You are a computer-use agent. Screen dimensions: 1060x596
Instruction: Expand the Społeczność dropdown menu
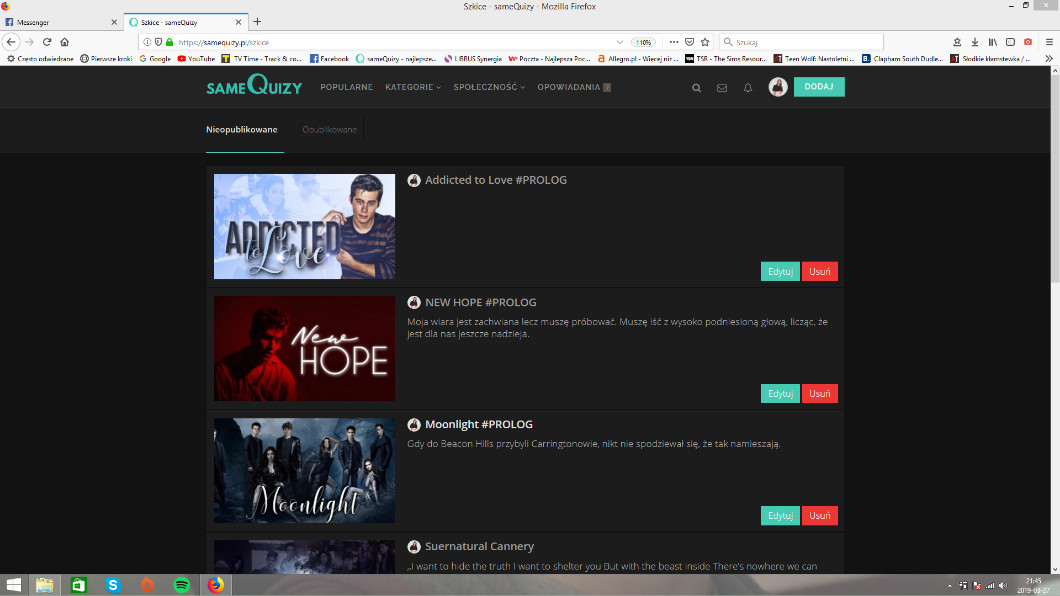489,87
